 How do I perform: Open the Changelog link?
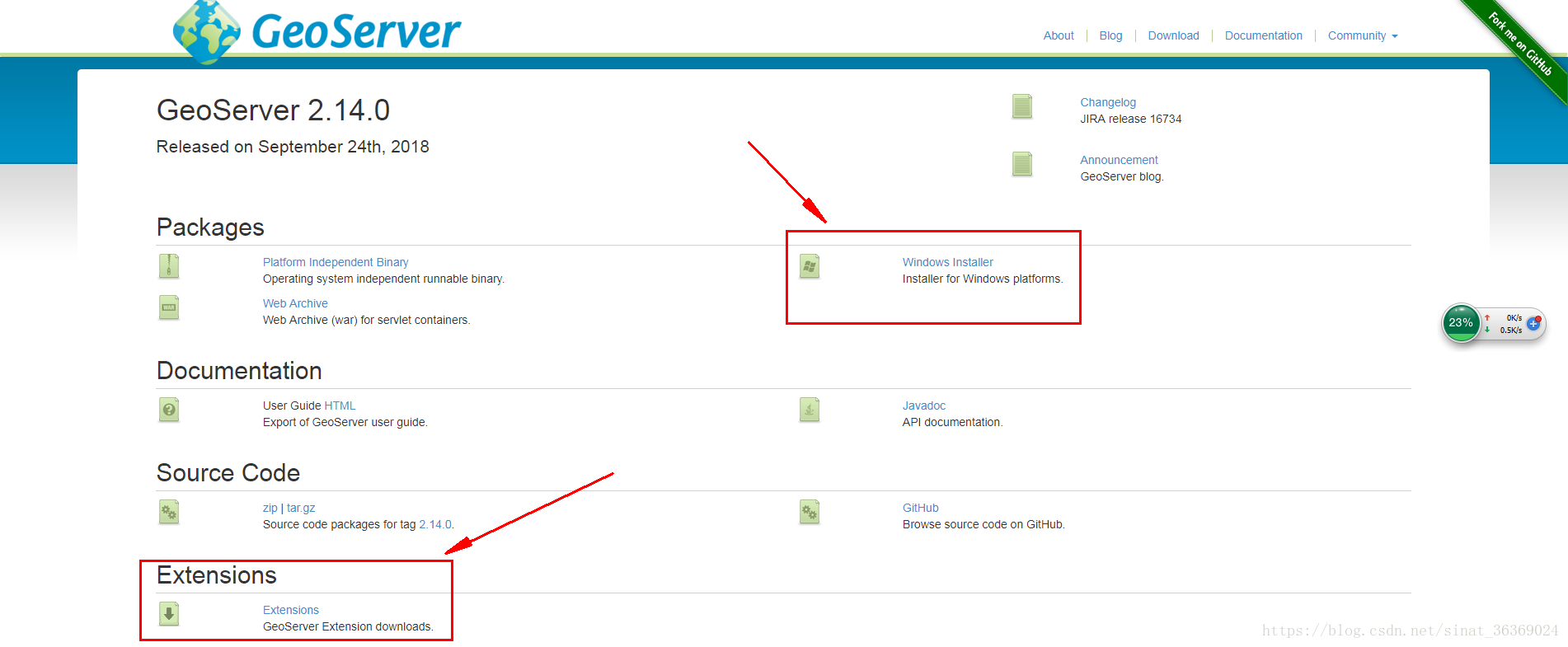click(x=1108, y=102)
